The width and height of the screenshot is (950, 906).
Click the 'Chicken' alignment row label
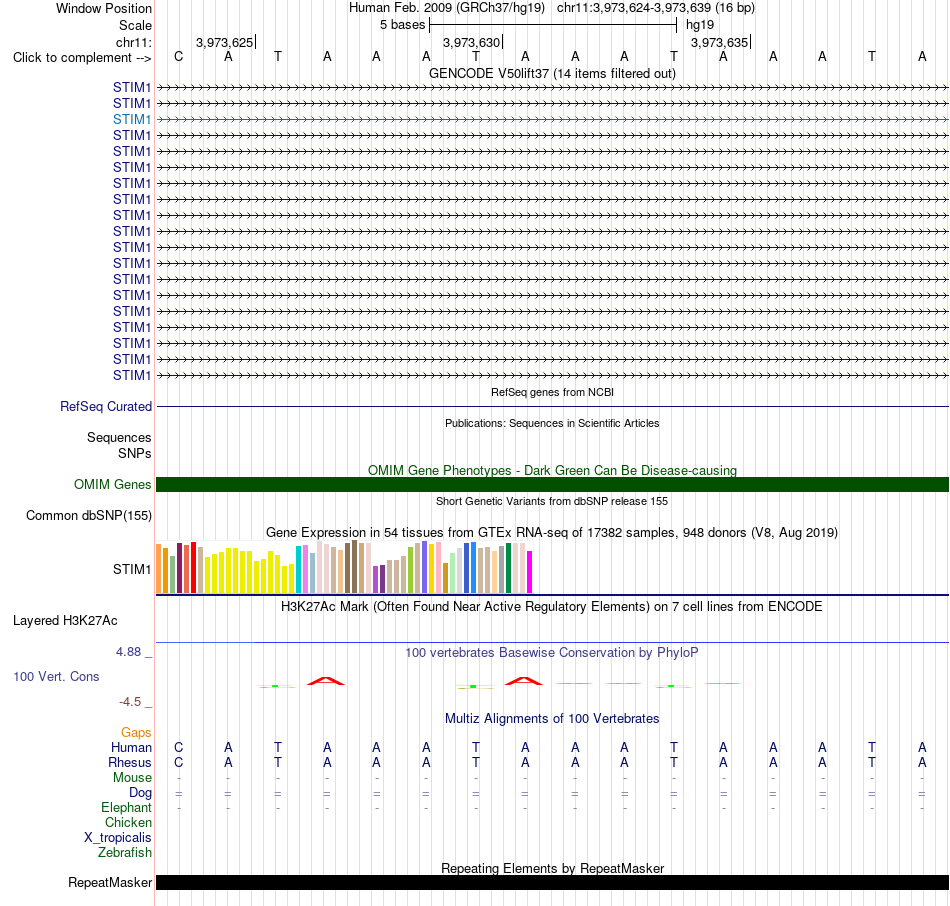pos(128,822)
